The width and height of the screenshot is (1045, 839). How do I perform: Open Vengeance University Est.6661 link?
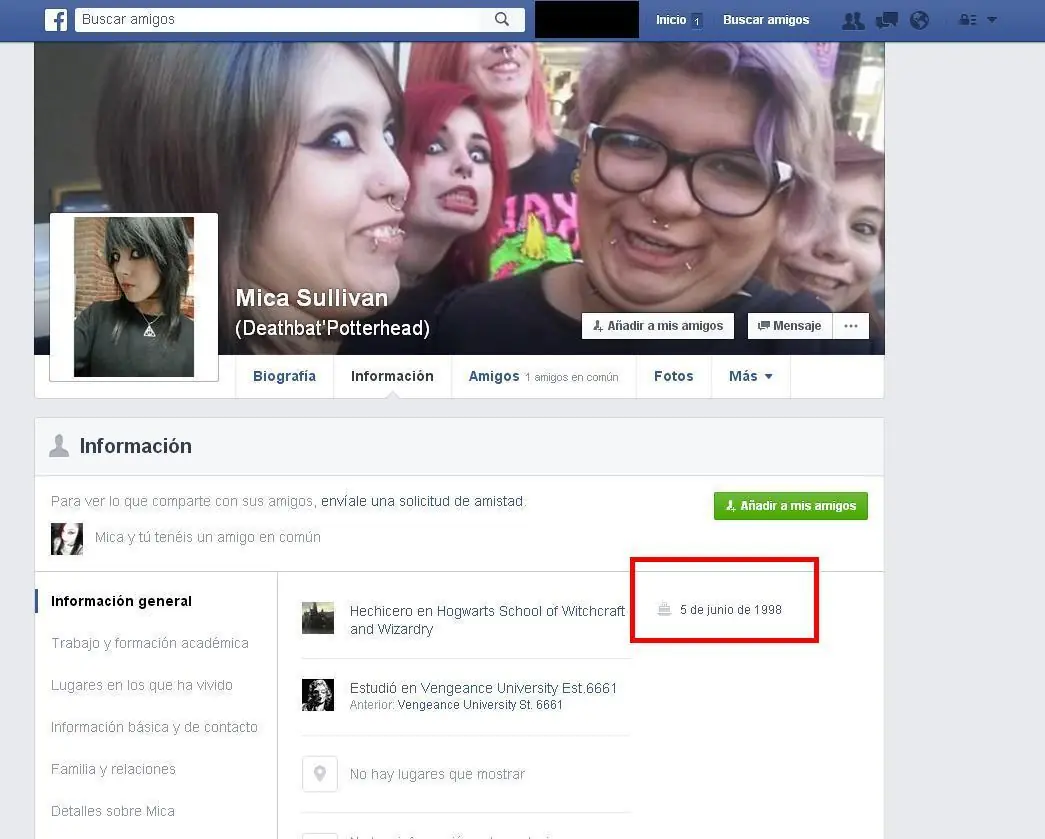pyautogui.click(x=519, y=688)
